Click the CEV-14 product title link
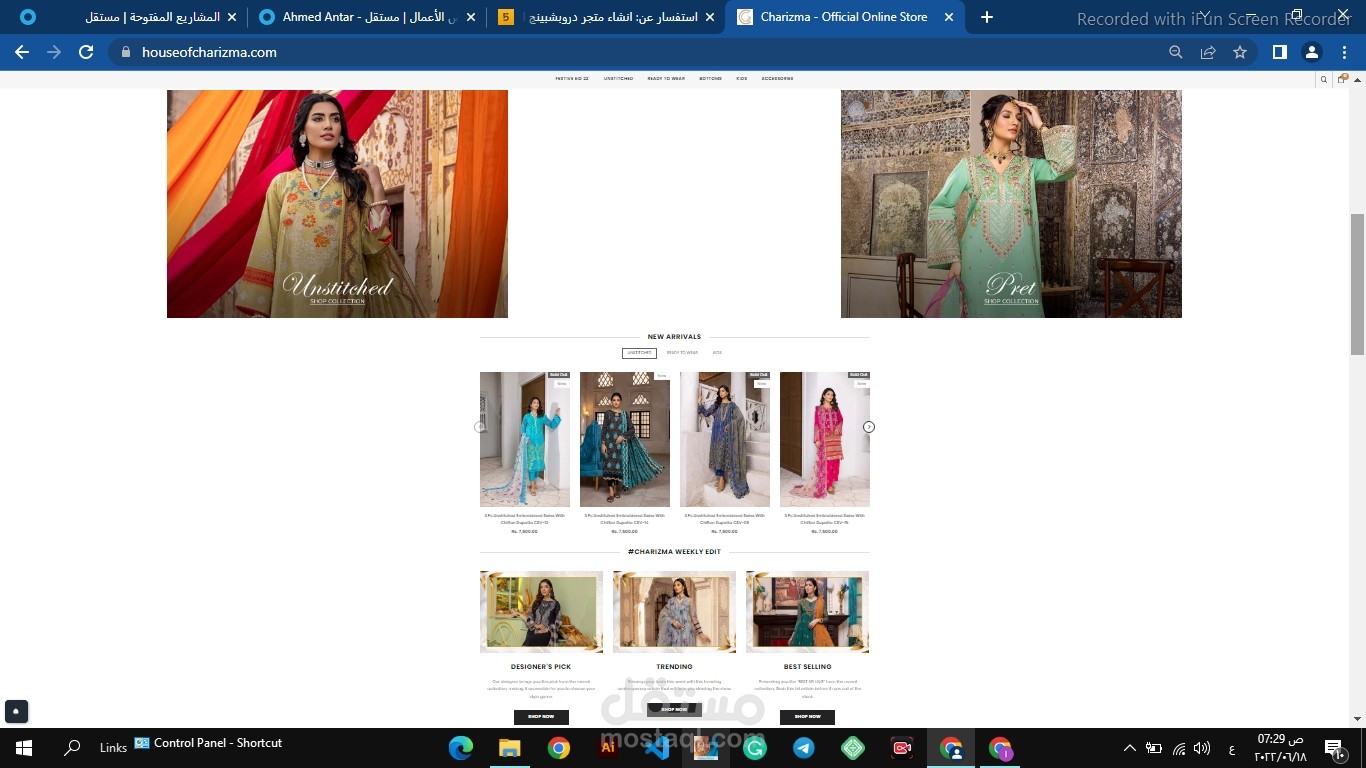 (x=625, y=519)
